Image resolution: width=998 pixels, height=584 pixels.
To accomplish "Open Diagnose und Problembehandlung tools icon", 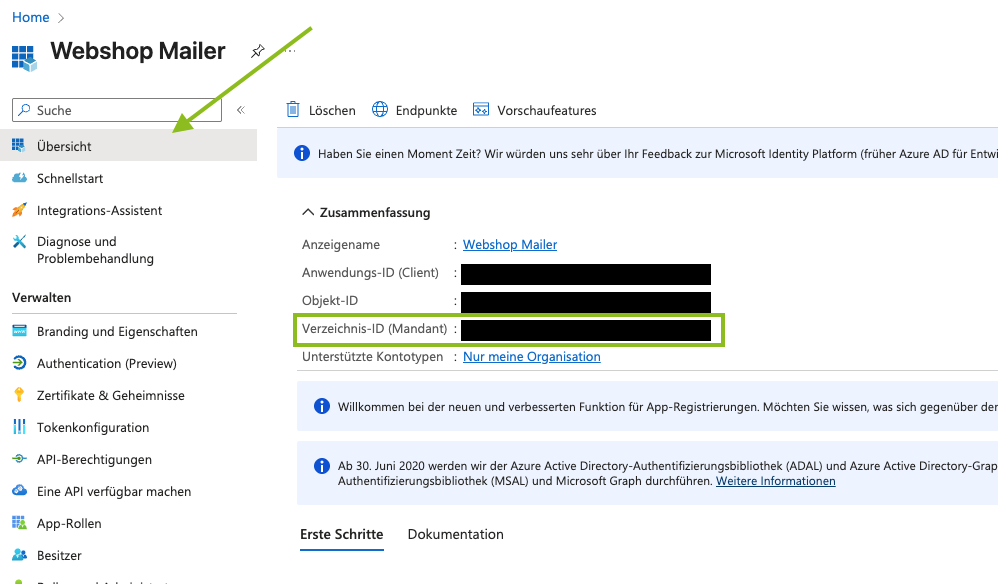I will pos(19,242).
